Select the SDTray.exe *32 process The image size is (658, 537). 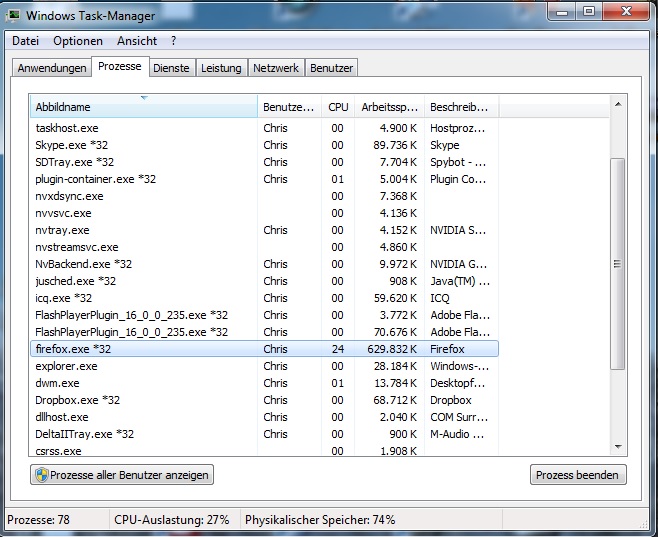pos(264,162)
